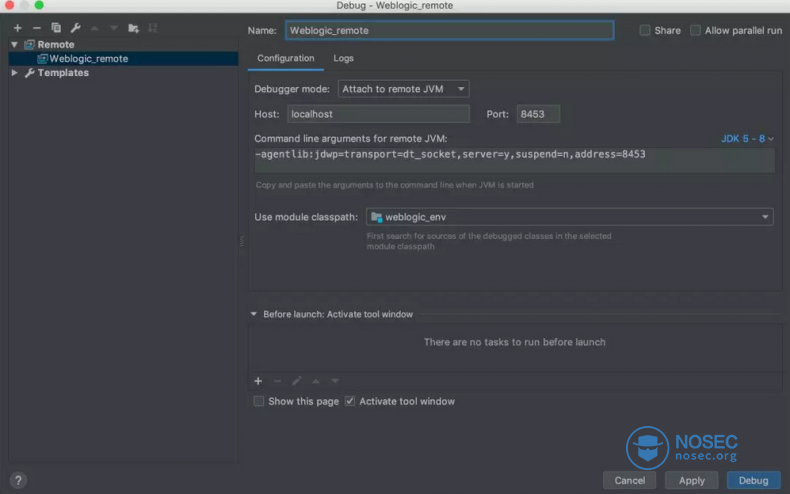Viewport: 790px width, 494px height.
Task: Select the Configuration tab
Action: [x=285, y=58]
